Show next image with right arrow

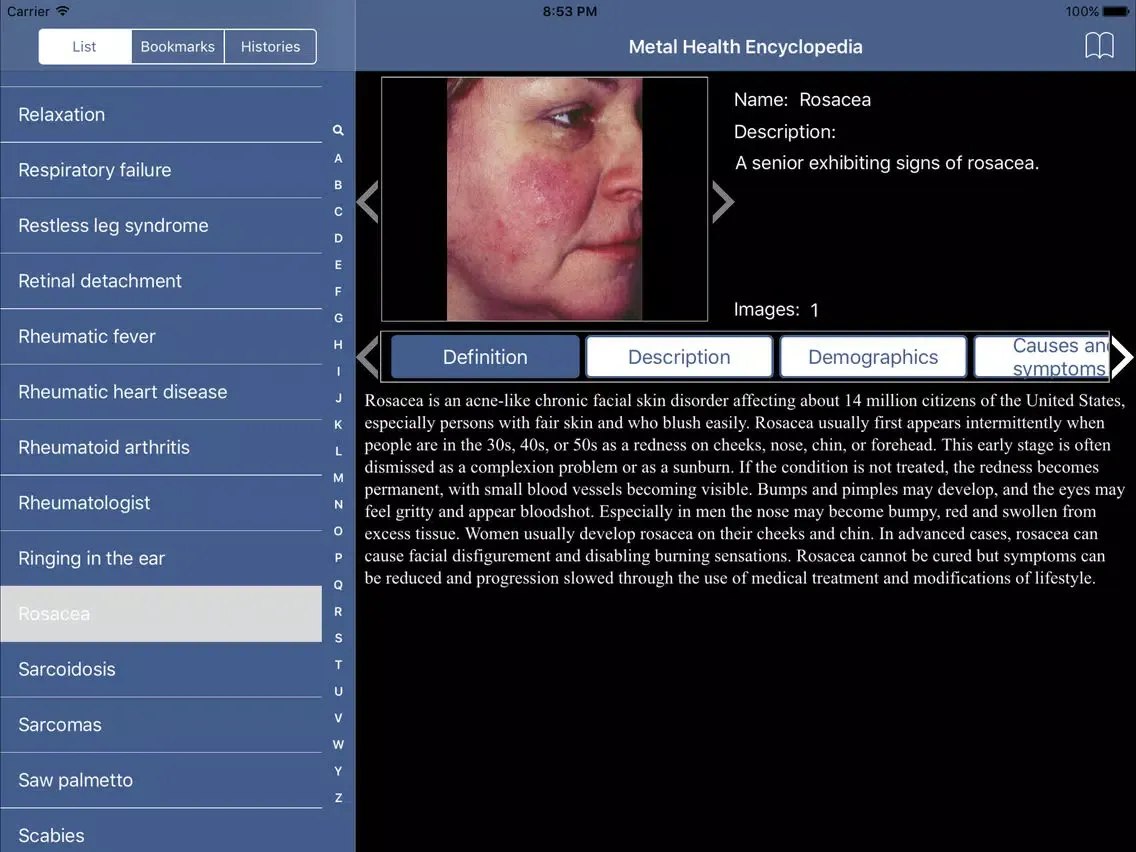[722, 202]
